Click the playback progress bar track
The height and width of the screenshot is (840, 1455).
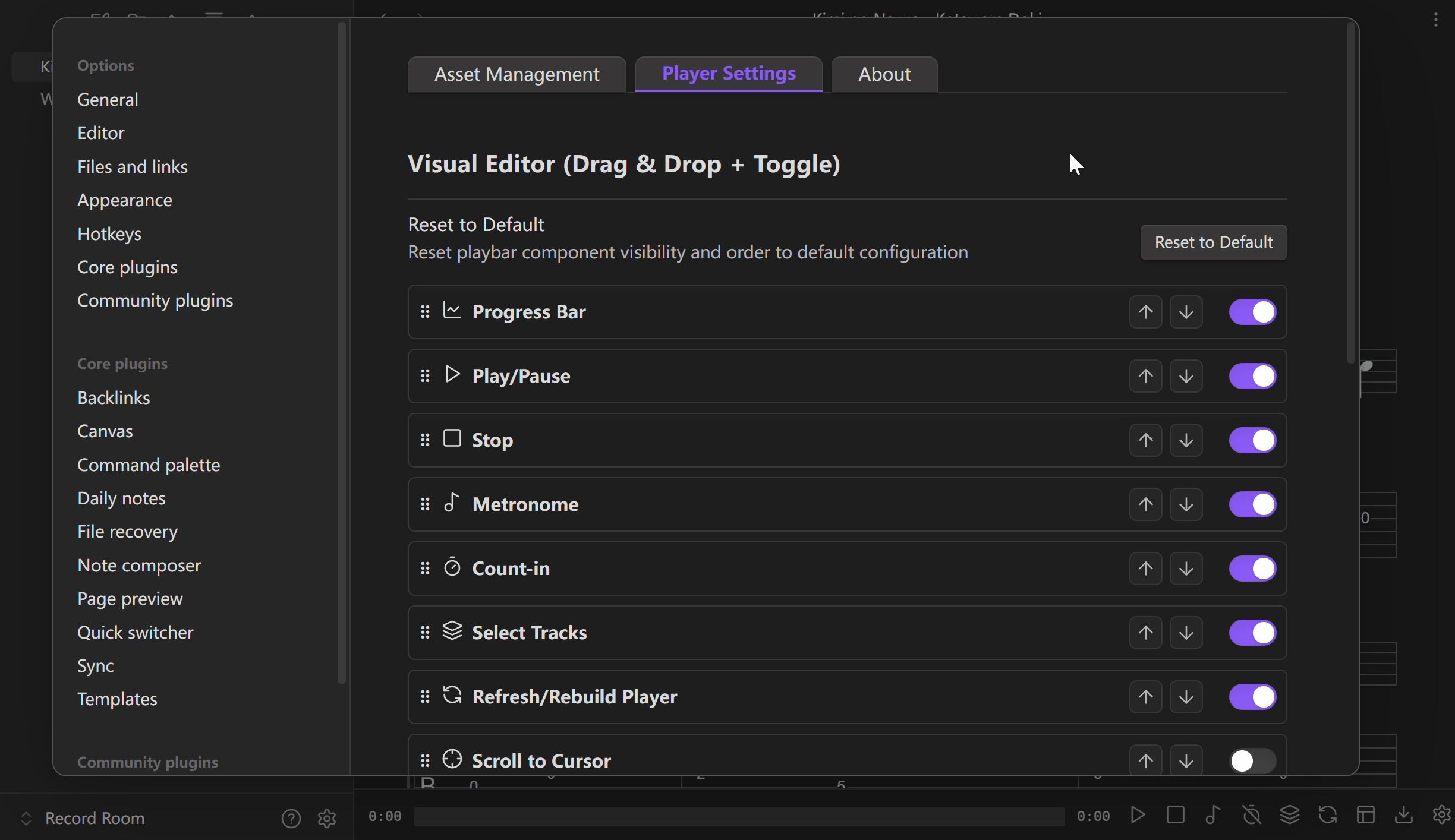[x=739, y=816]
